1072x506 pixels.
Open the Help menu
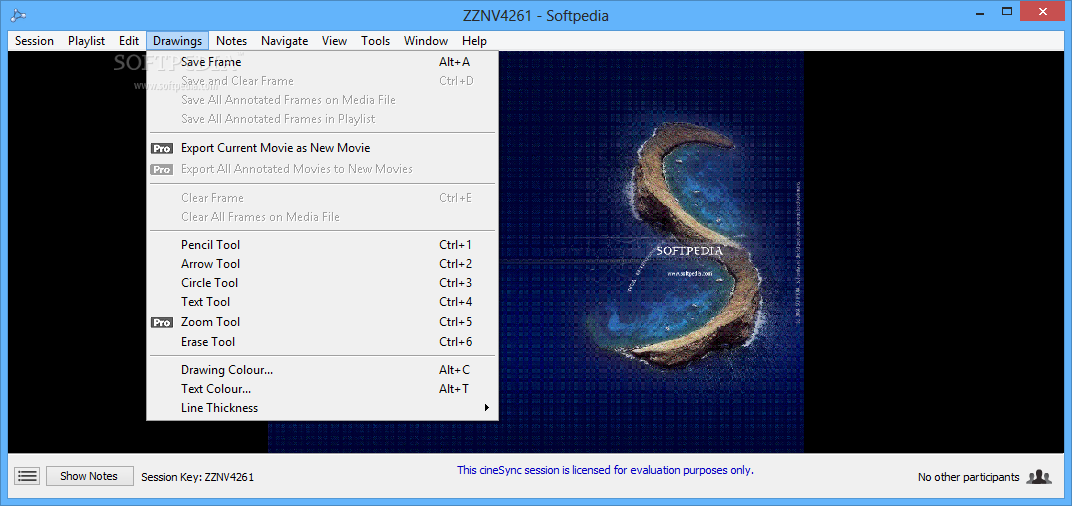(x=474, y=41)
